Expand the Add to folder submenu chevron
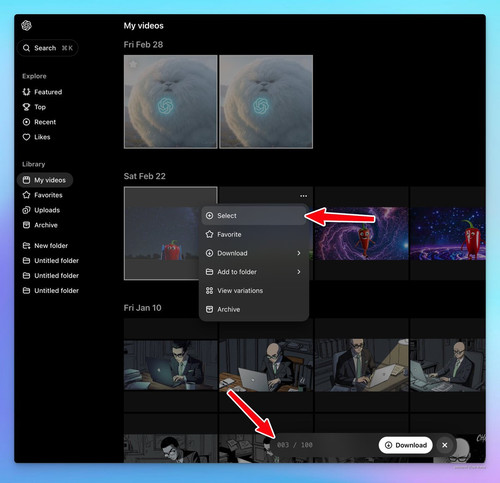Image resolution: width=500 pixels, height=483 pixels. 299,272
